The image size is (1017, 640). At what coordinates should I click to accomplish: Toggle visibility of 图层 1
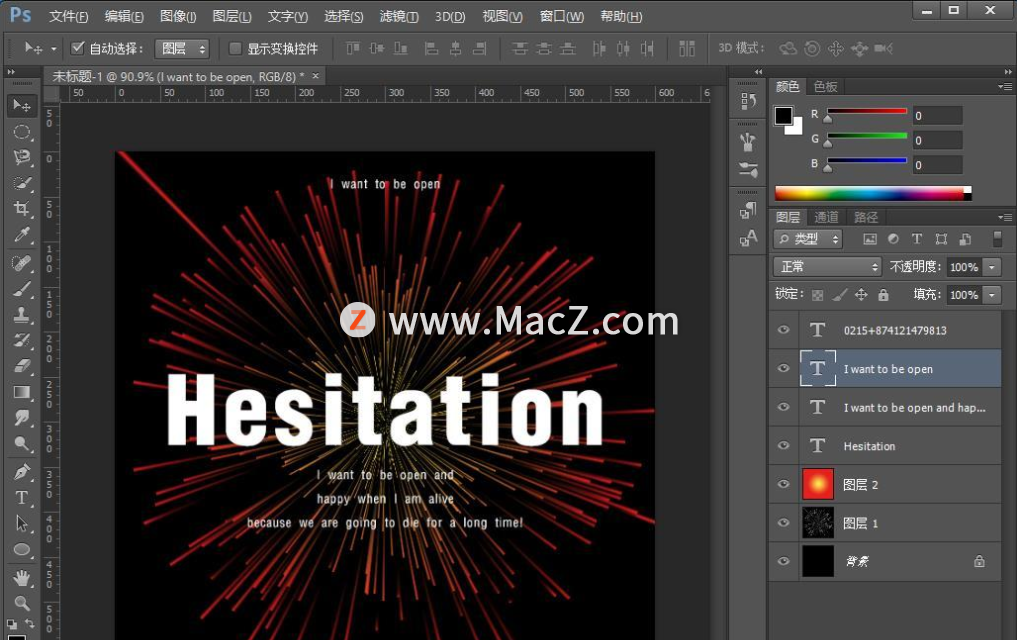784,523
